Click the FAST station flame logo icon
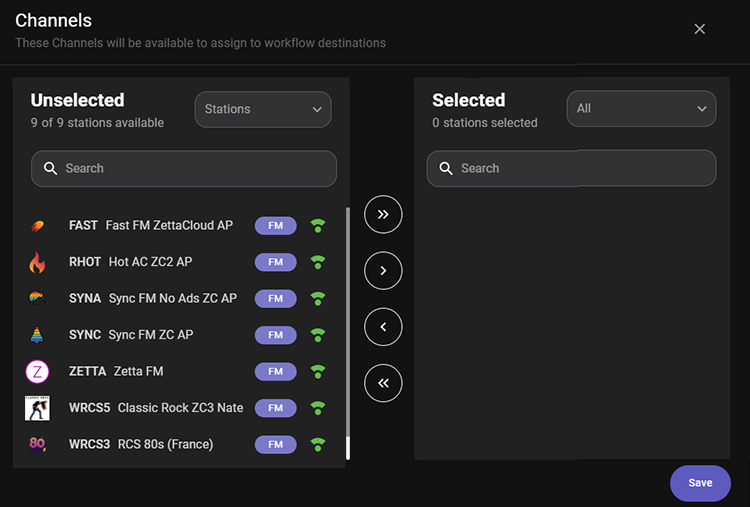Image resolution: width=750 pixels, height=507 pixels. click(x=37, y=226)
